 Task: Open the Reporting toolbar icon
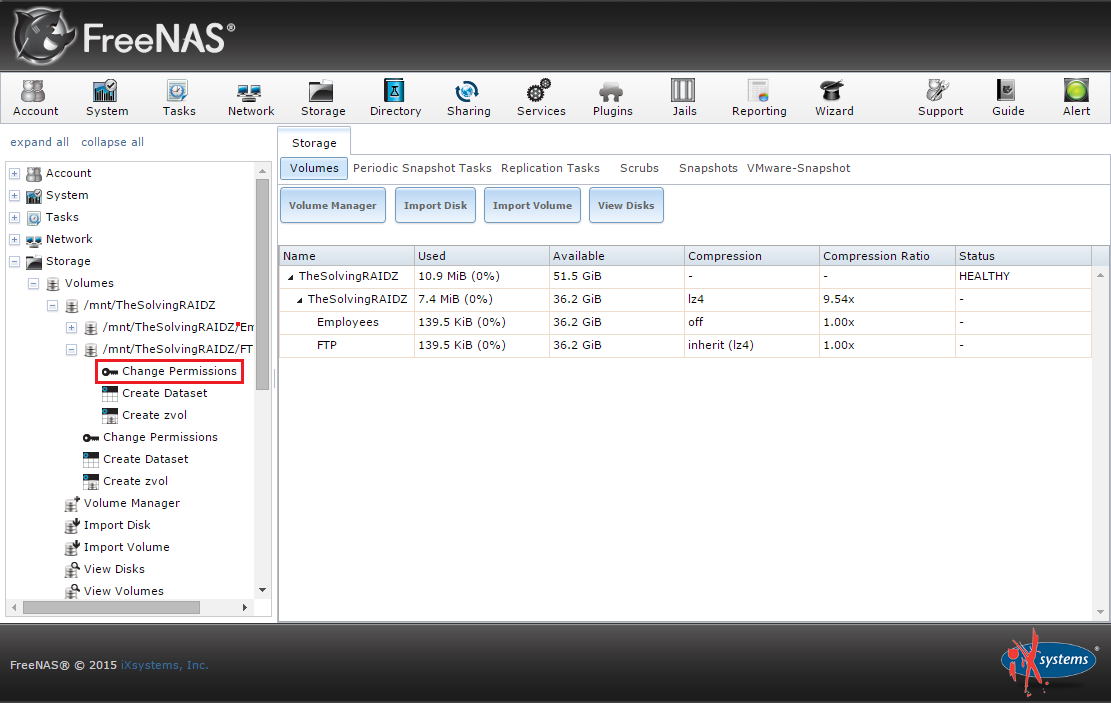pyautogui.click(x=759, y=98)
